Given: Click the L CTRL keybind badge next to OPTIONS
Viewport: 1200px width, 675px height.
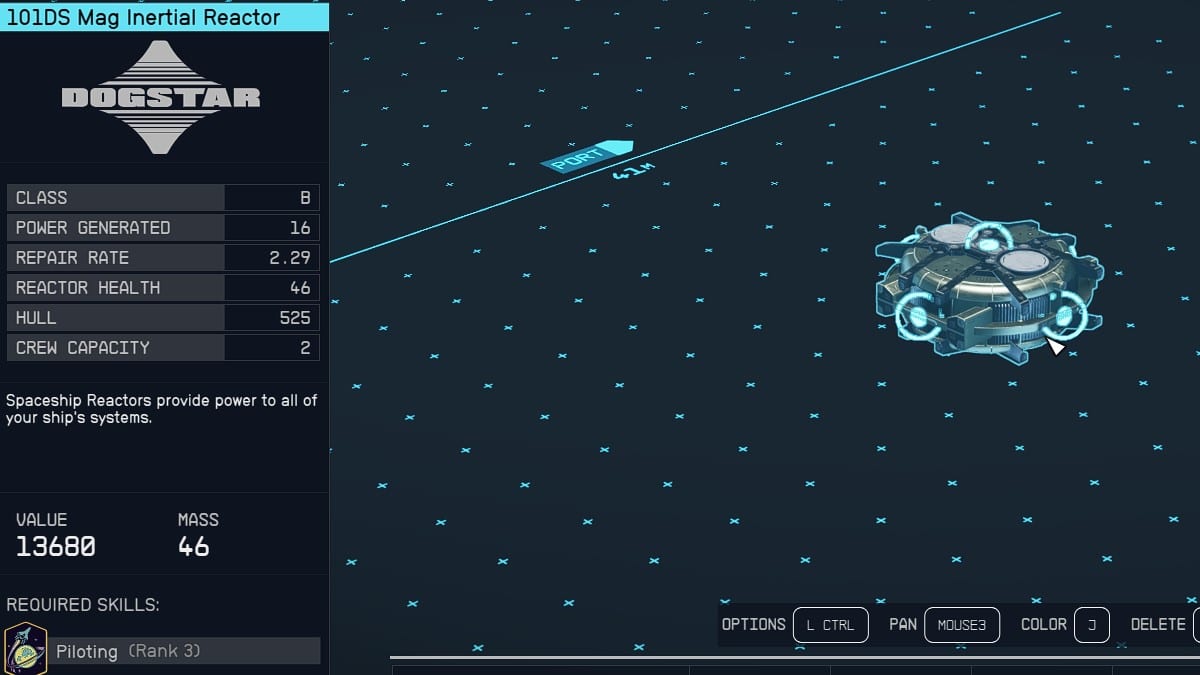Looking at the screenshot, I should pyautogui.click(x=831, y=625).
